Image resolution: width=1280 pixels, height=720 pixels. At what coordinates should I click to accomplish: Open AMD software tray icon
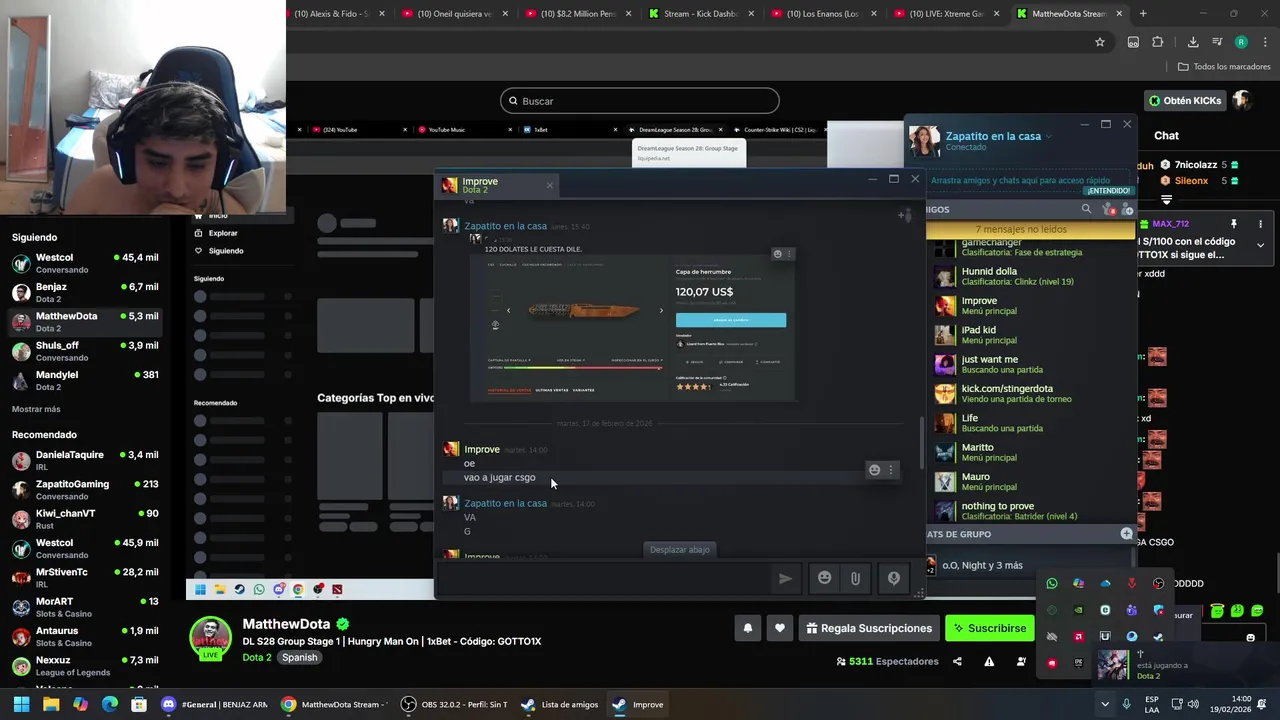tap(1078, 636)
